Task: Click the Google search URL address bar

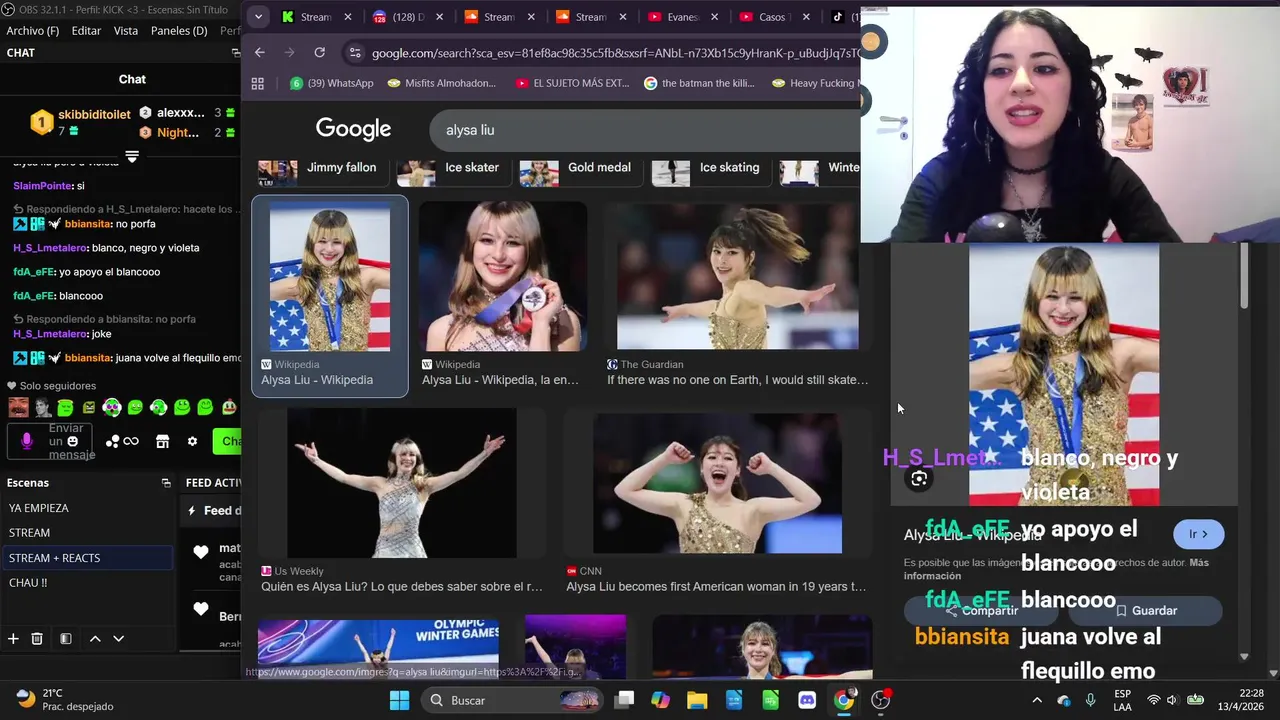Action: [614, 53]
